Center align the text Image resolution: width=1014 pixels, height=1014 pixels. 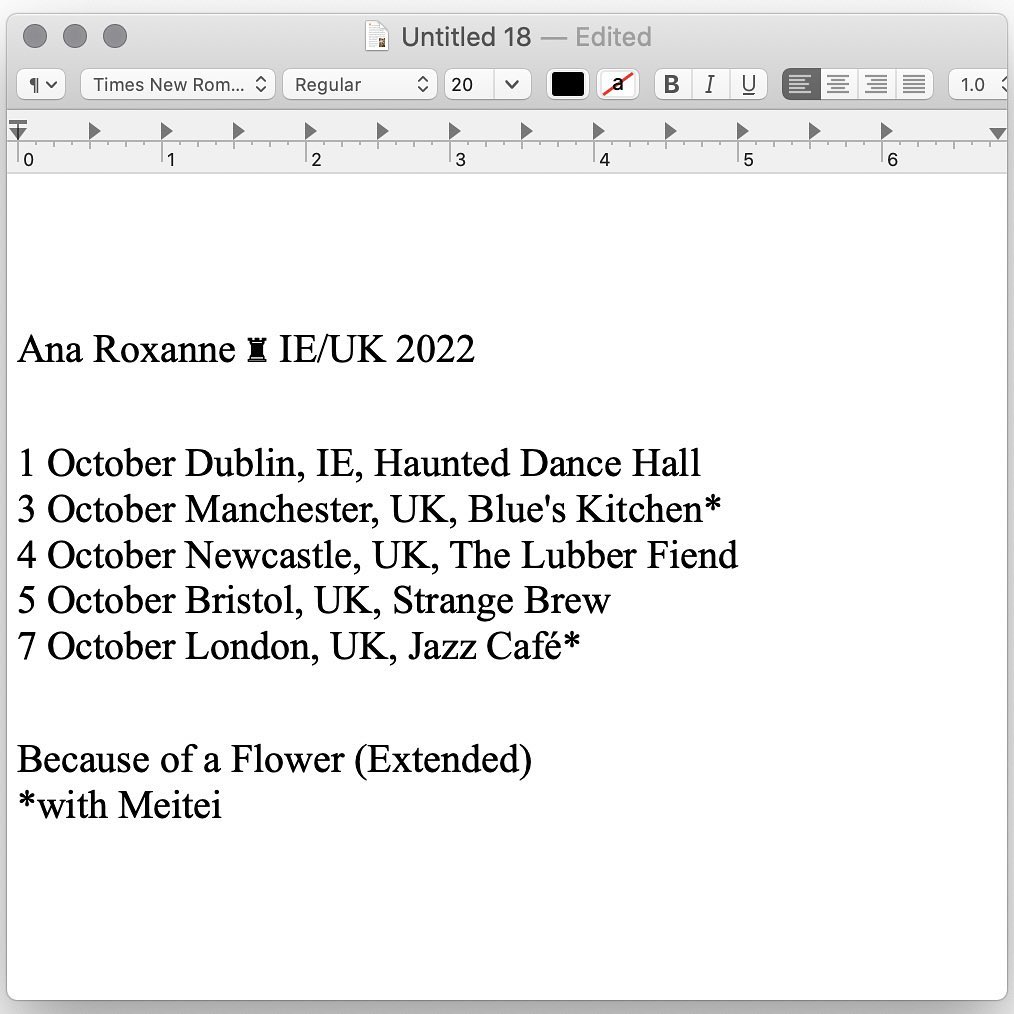pos(838,85)
